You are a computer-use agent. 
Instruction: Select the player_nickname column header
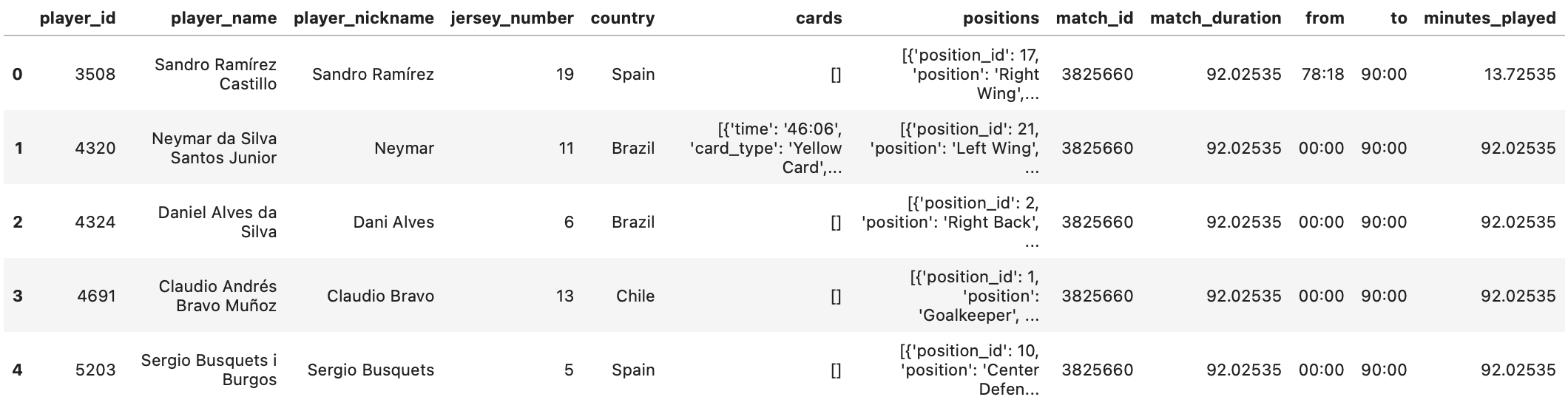pos(364,18)
